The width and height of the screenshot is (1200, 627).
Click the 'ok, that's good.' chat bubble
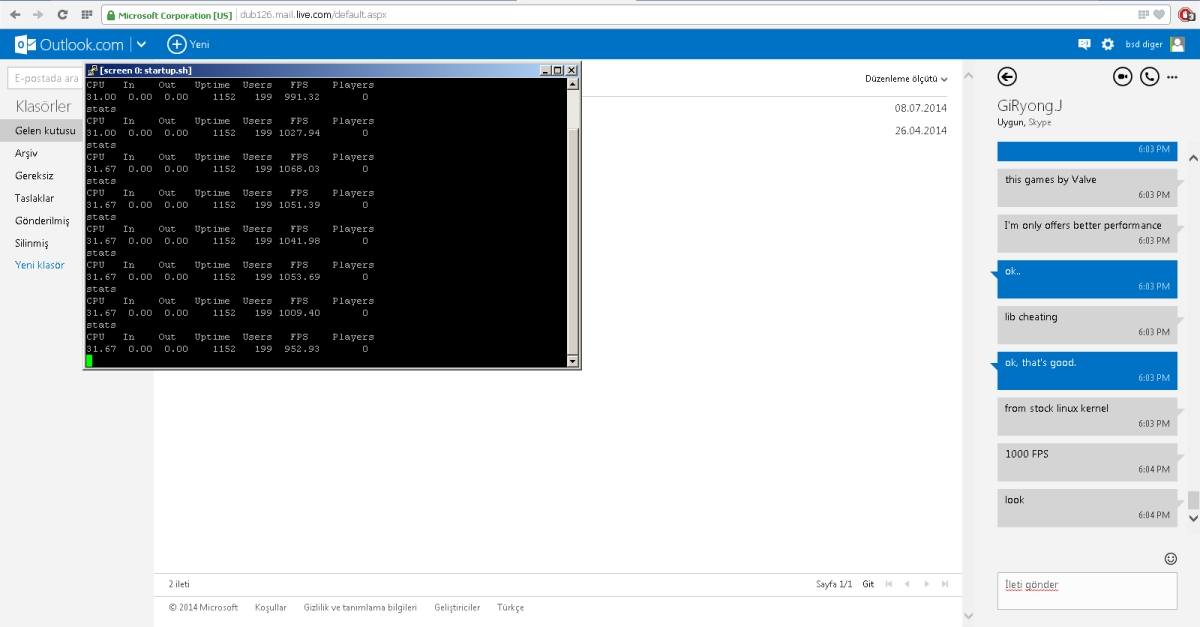click(1087, 369)
